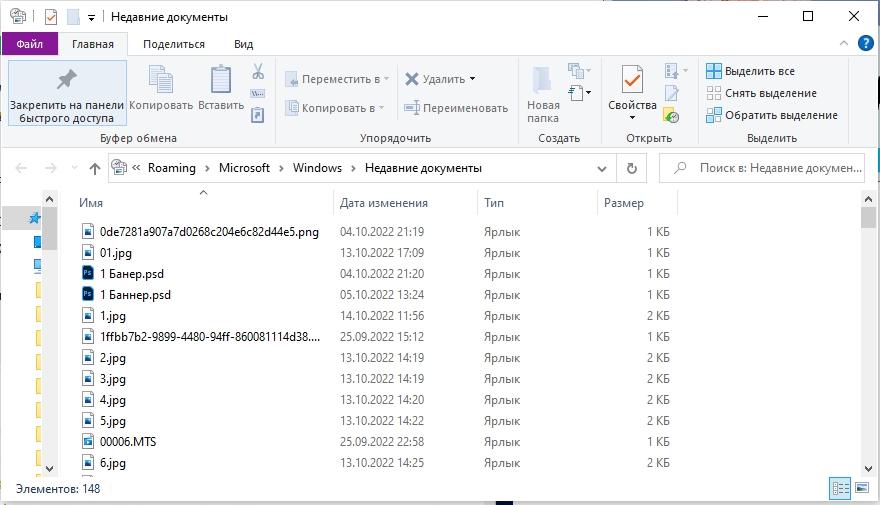Open the Свойства dropdown arrow
880x505 pixels.
pyautogui.click(x=632, y=117)
